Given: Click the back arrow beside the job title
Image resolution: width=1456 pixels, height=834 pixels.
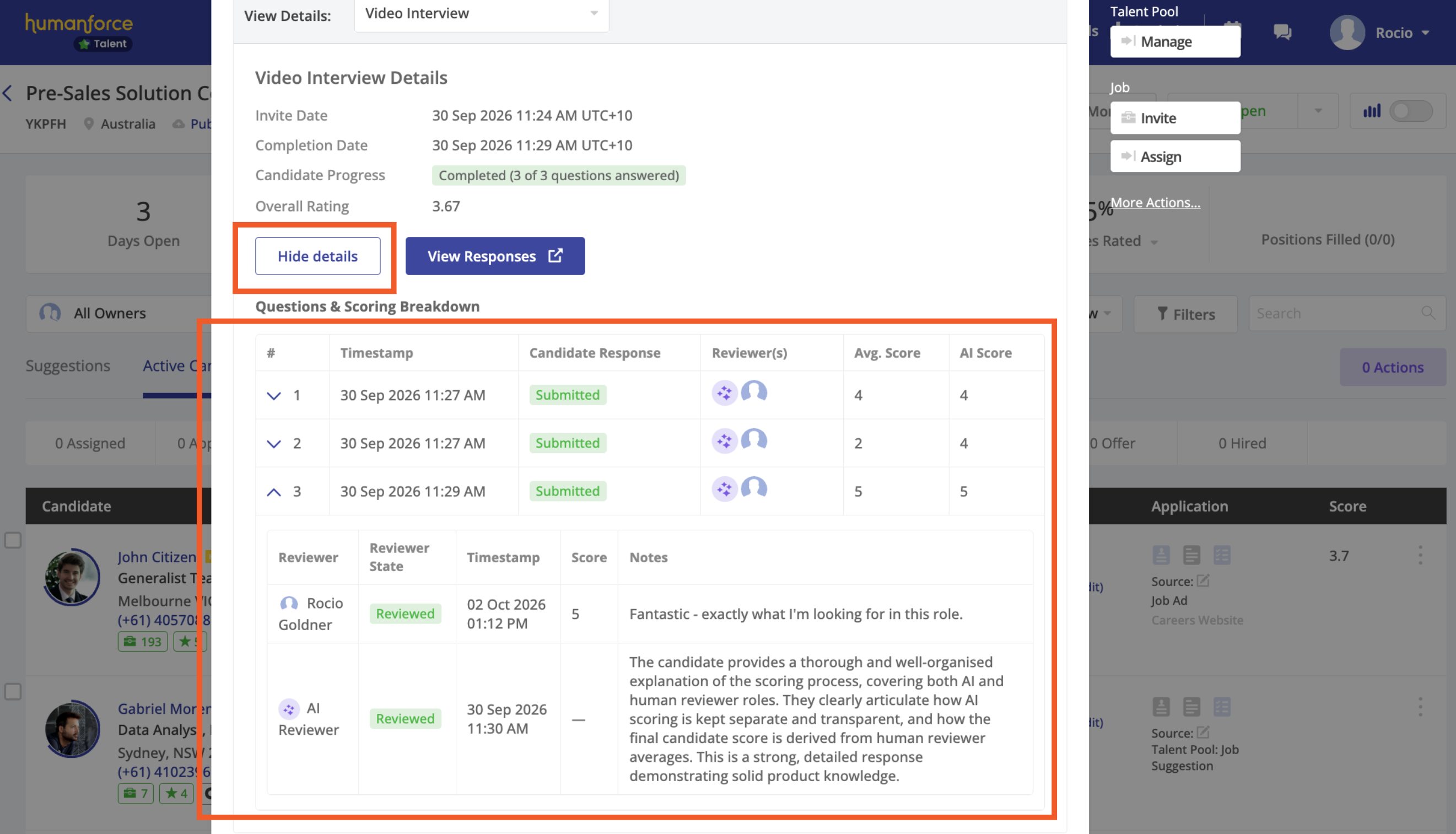Looking at the screenshot, I should click(x=8, y=93).
